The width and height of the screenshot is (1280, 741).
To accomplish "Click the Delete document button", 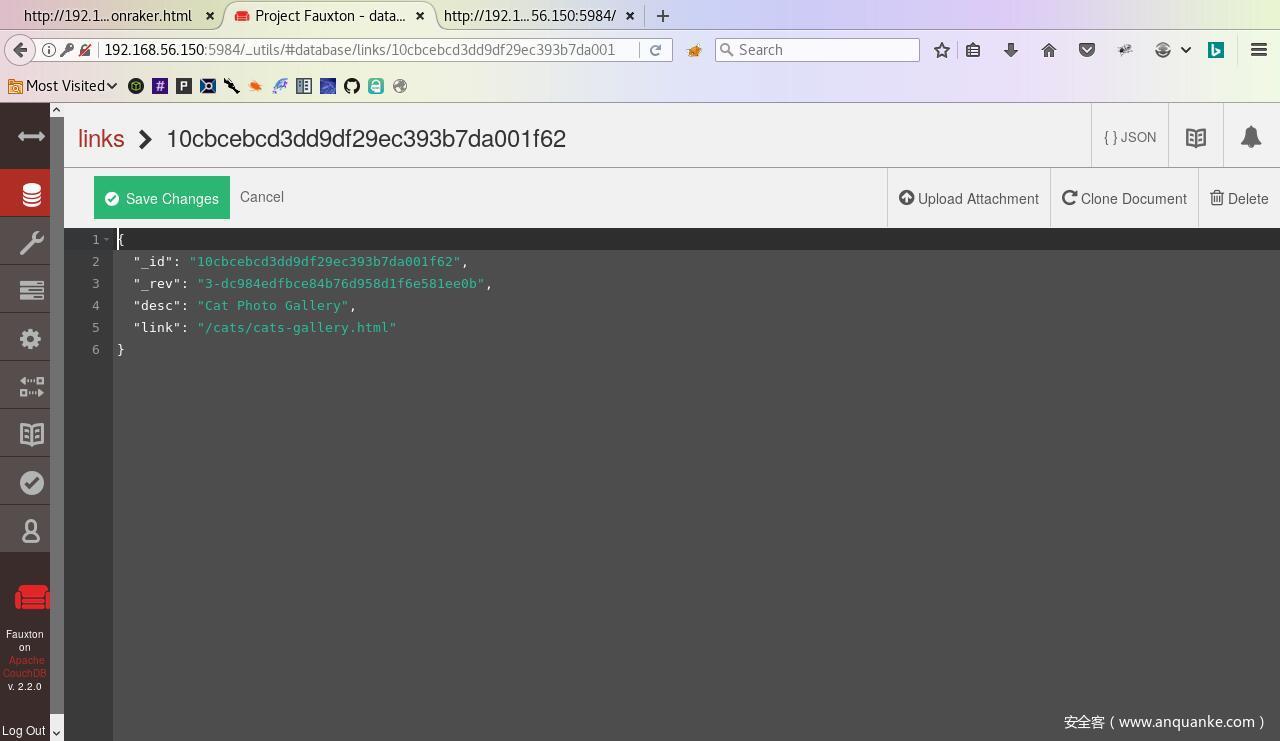I will click(x=1238, y=199).
